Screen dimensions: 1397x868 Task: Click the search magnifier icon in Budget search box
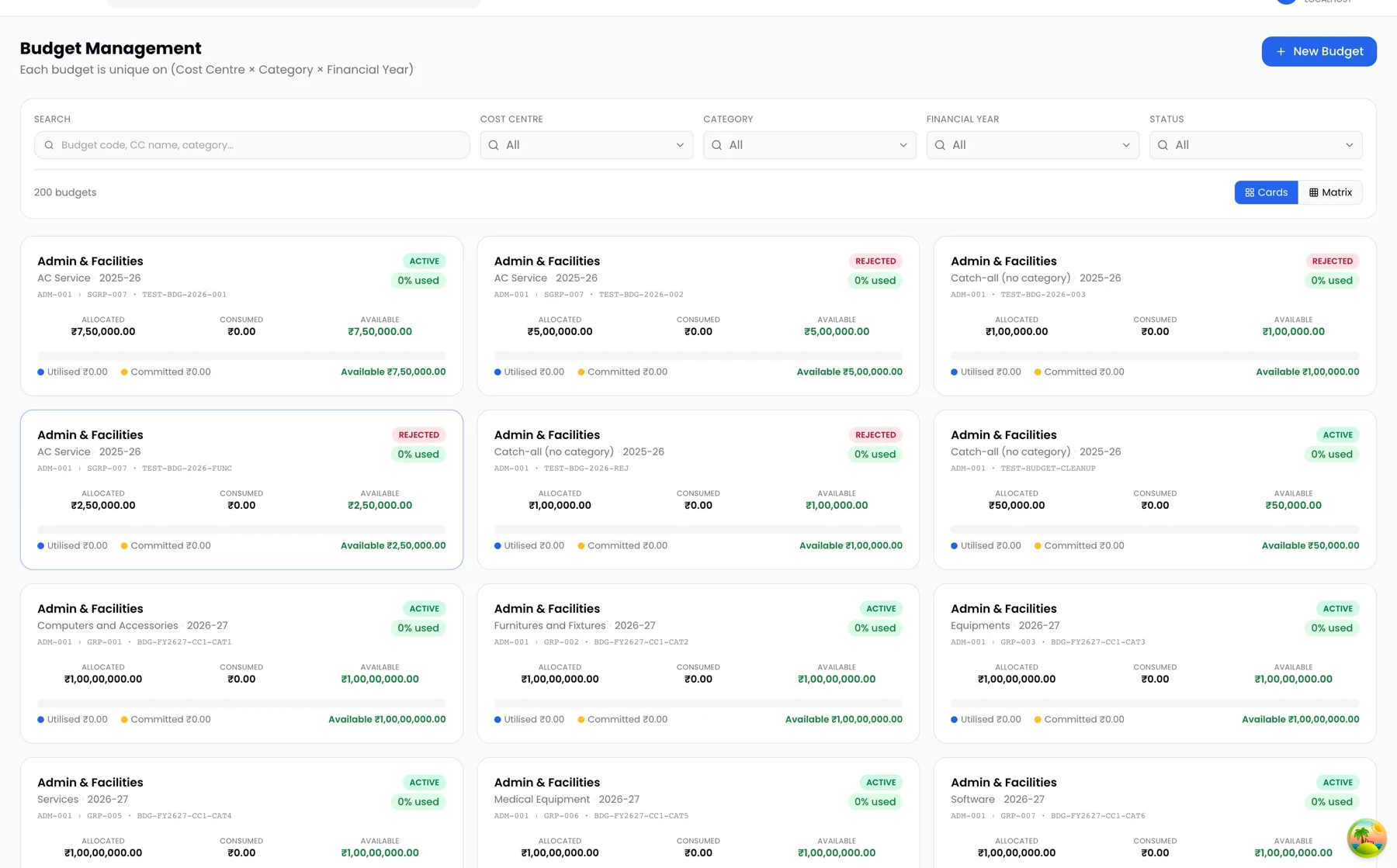pos(49,145)
